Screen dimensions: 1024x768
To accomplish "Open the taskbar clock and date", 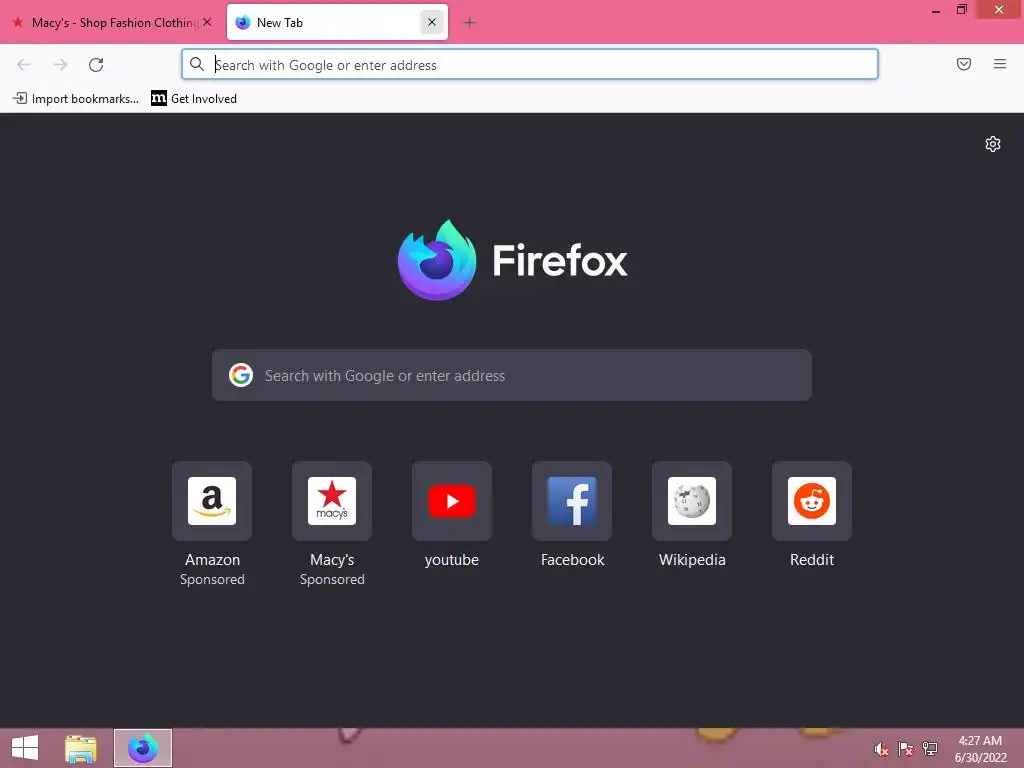I will tap(980, 749).
